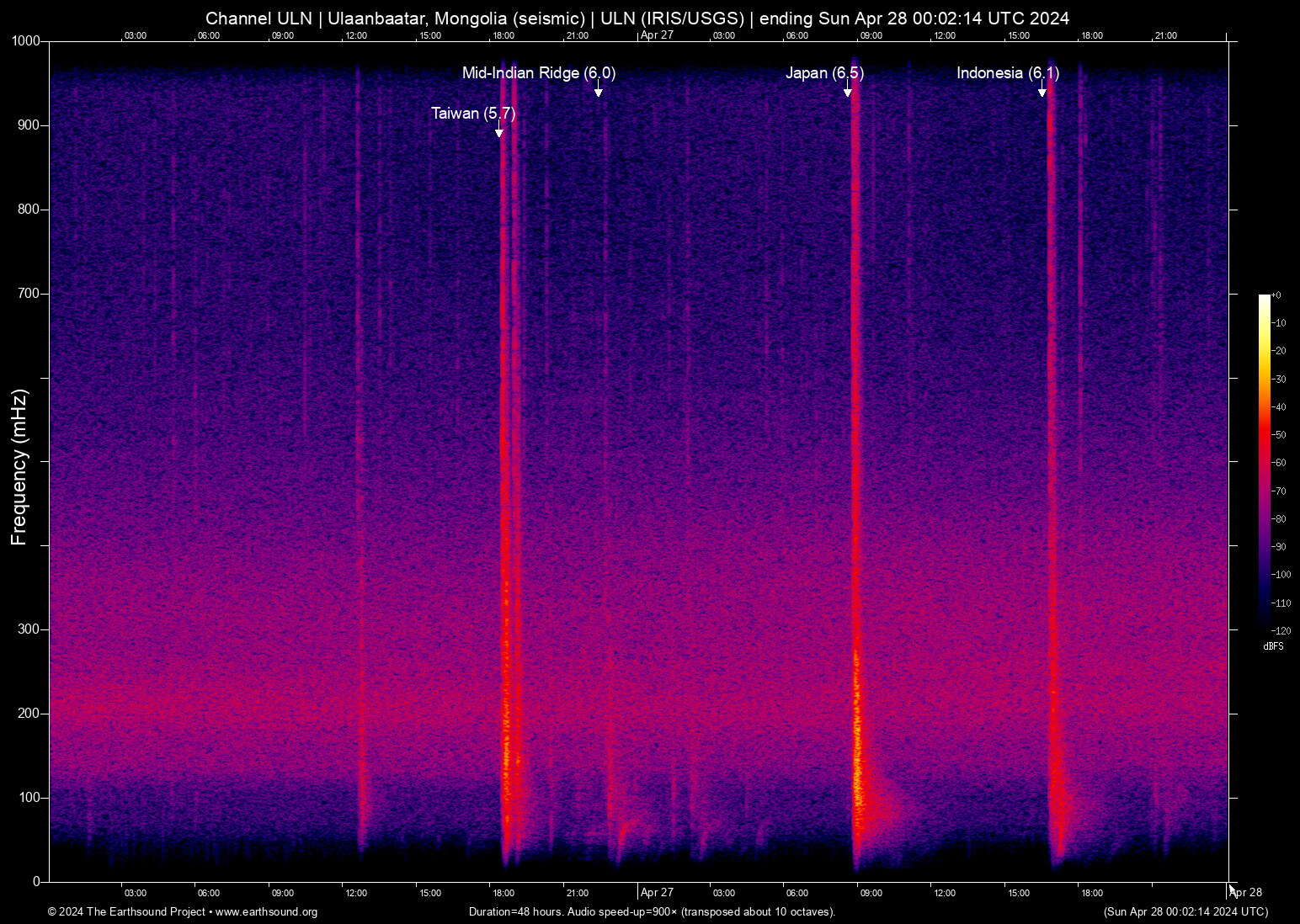Click the spectrogram title starting with Channel ULN
Screen dimensions: 1300x924
click(637, 19)
